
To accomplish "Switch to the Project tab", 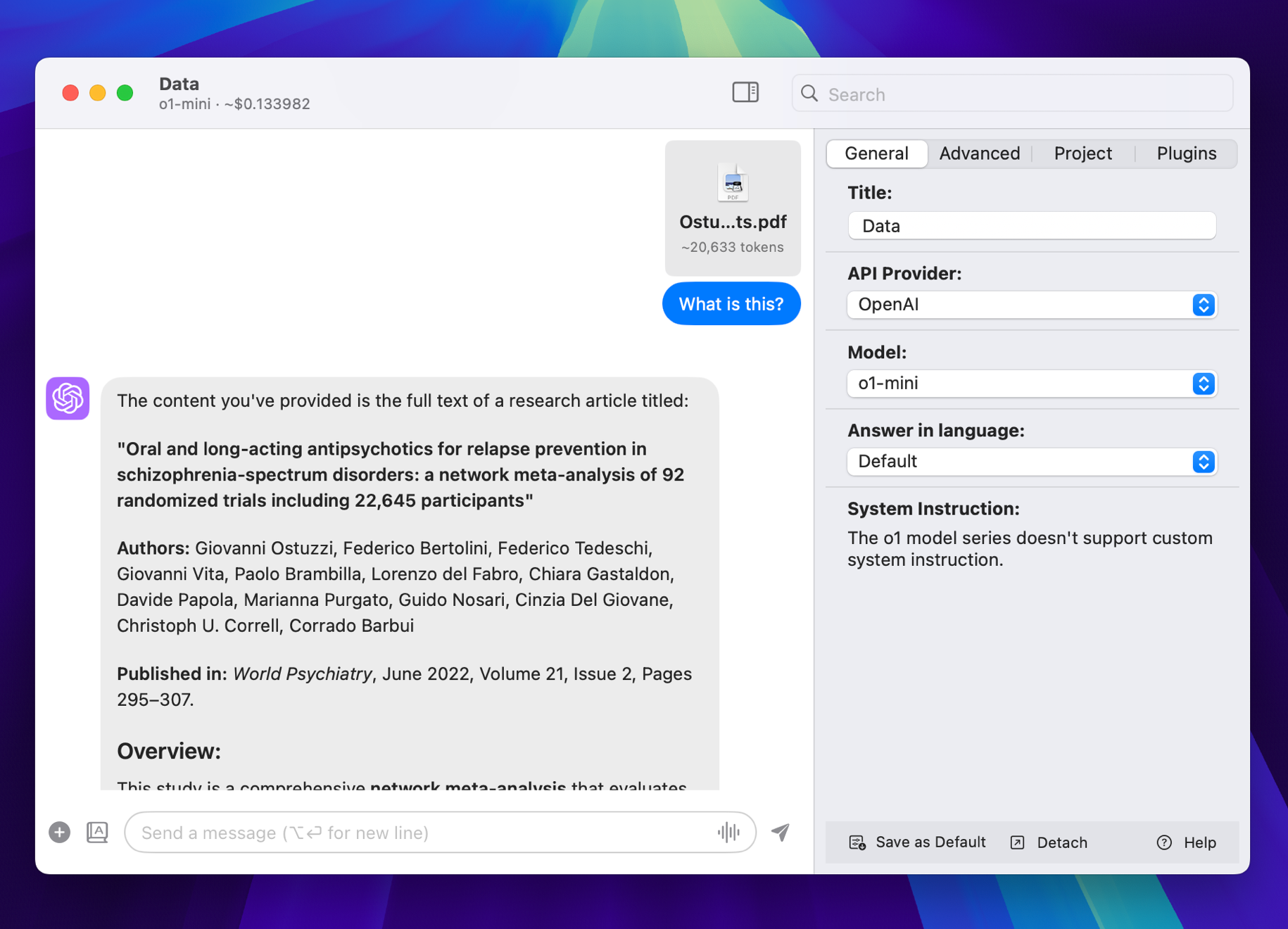I will [1082, 153].
